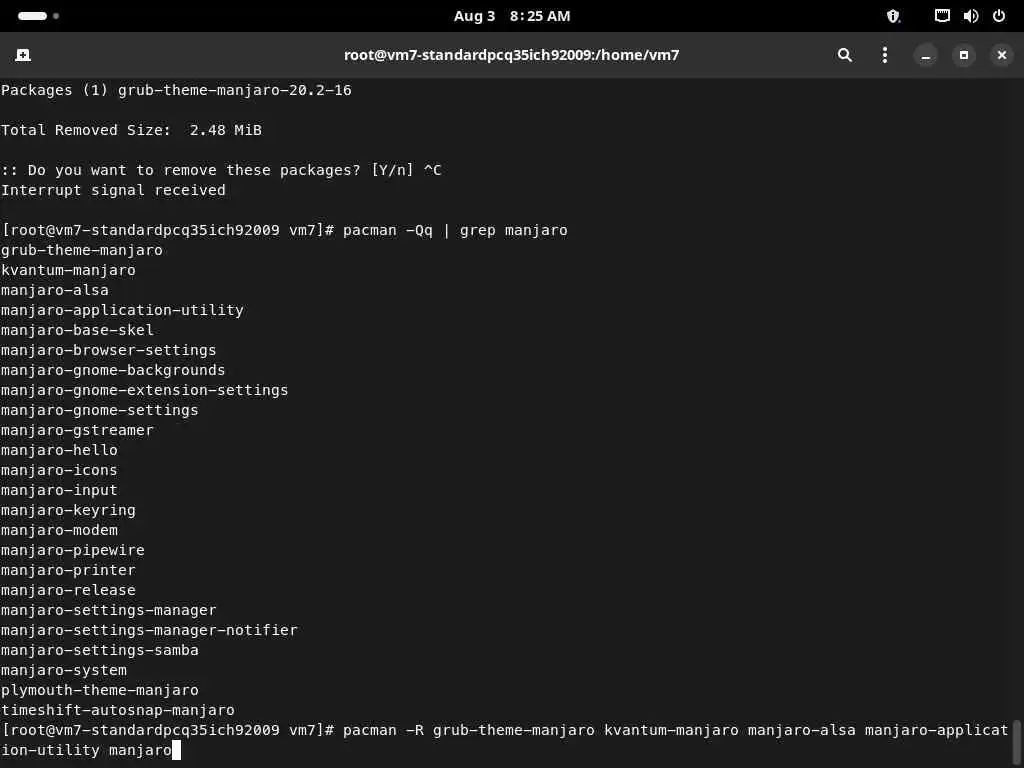Click the 'manjaro-modem' line
The height and width of the screenshot is (768, 1024).
point(59,530)
